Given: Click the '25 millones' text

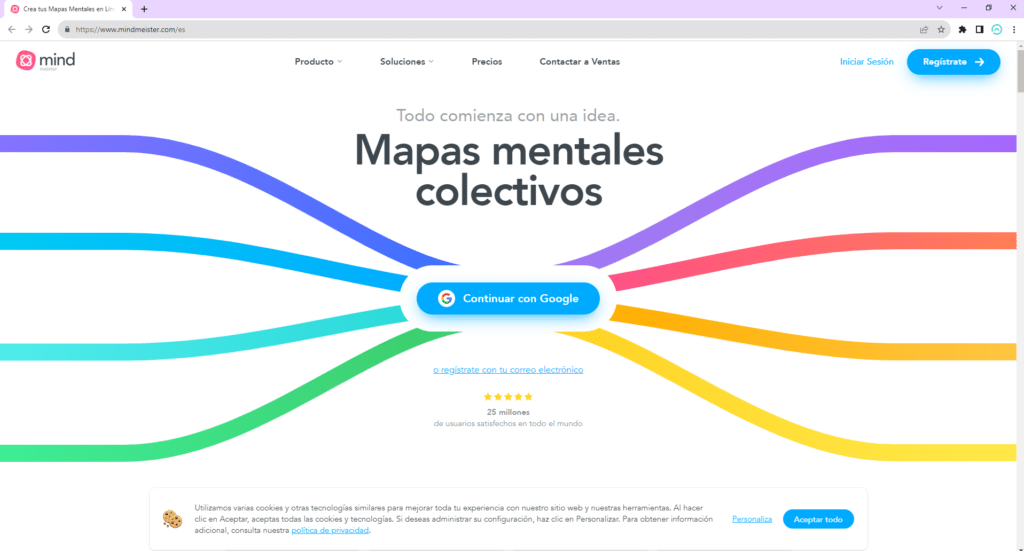Looking at the screenshot, I should point(508,412).
